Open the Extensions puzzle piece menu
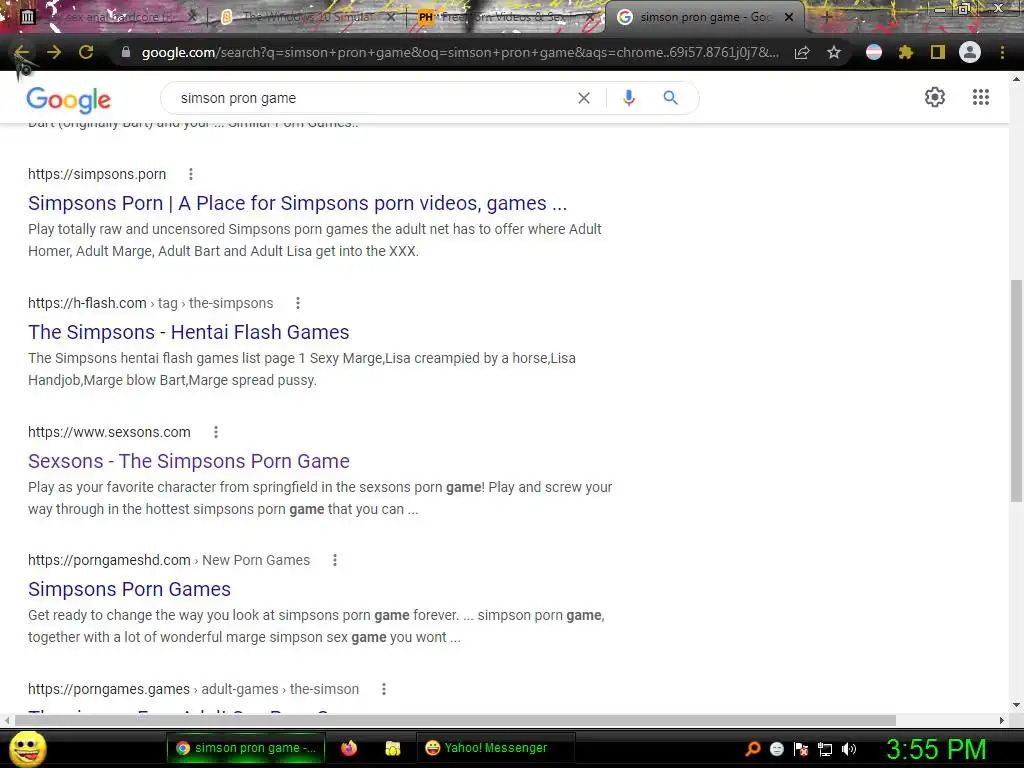1024x768 pixels. coord(905,52)
